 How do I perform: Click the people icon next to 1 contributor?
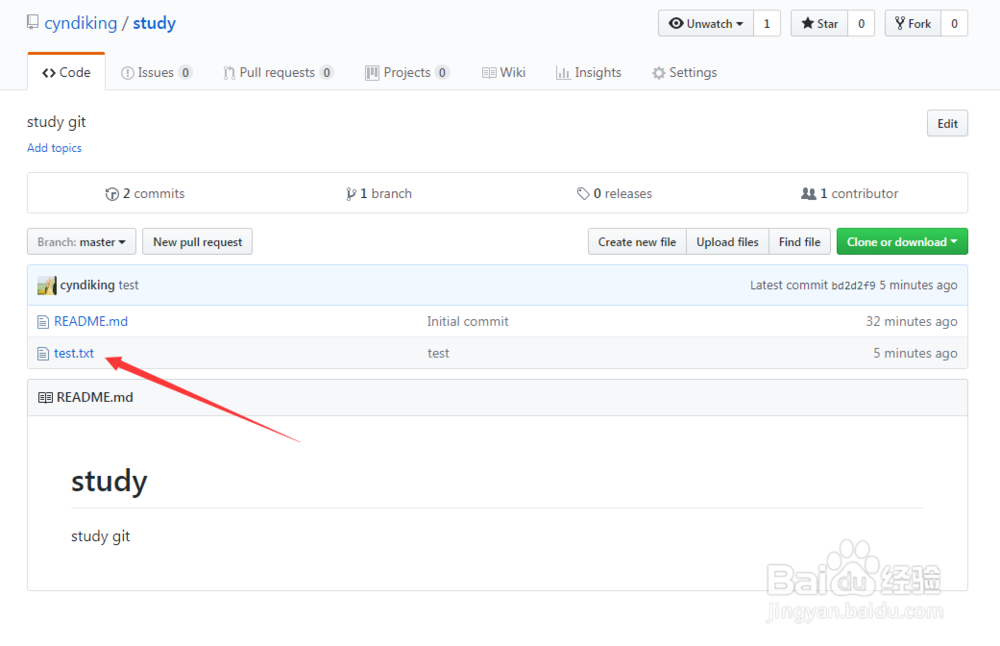pos(808,193)
